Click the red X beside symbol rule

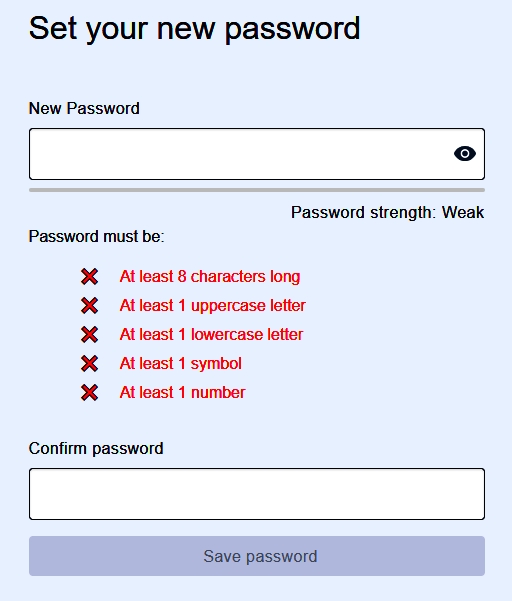coord(89,363)
